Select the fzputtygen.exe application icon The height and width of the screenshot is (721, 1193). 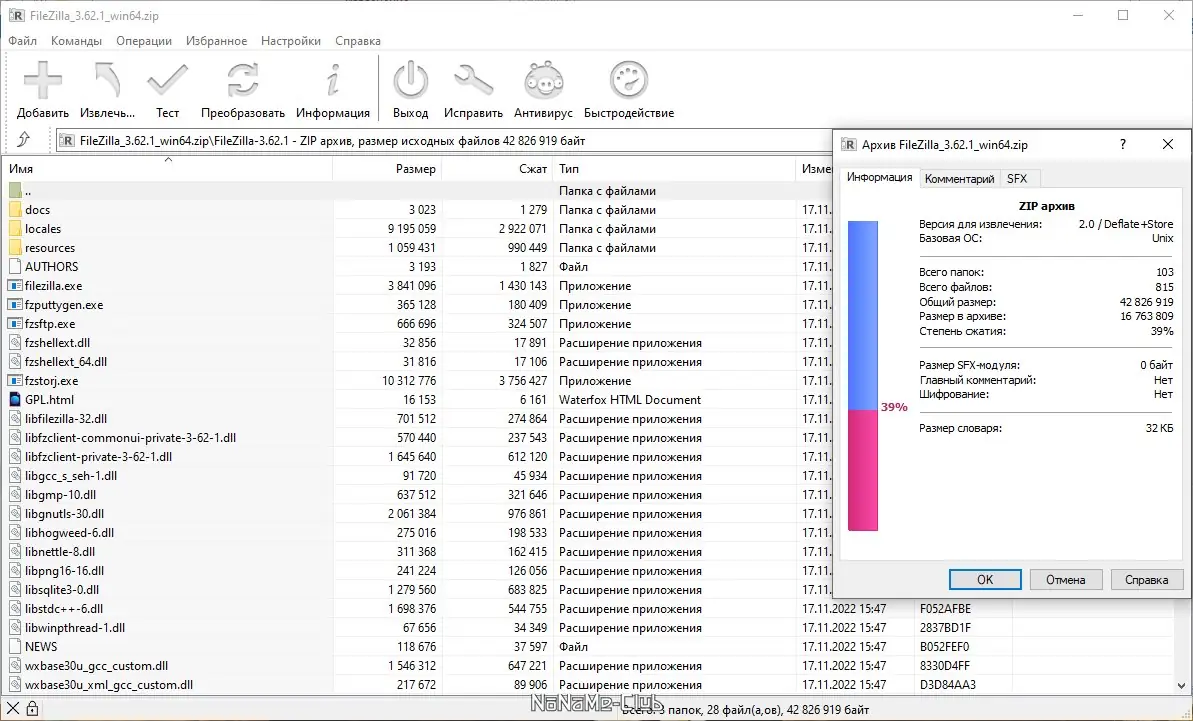(15, 305)
